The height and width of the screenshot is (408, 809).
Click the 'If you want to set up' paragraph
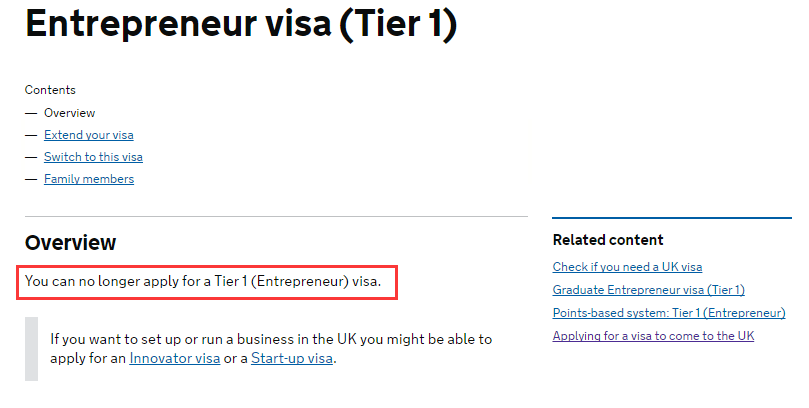(x=271, y=349)
